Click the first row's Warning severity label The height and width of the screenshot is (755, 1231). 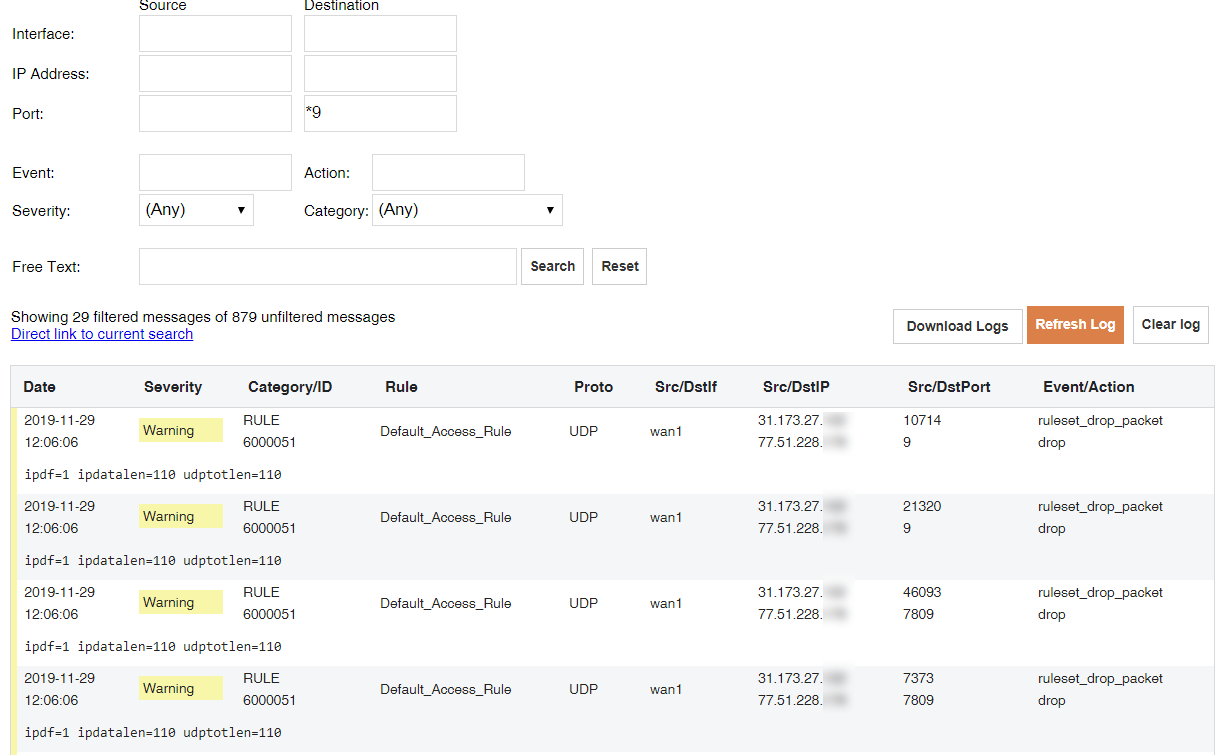[x=180, y=431]
